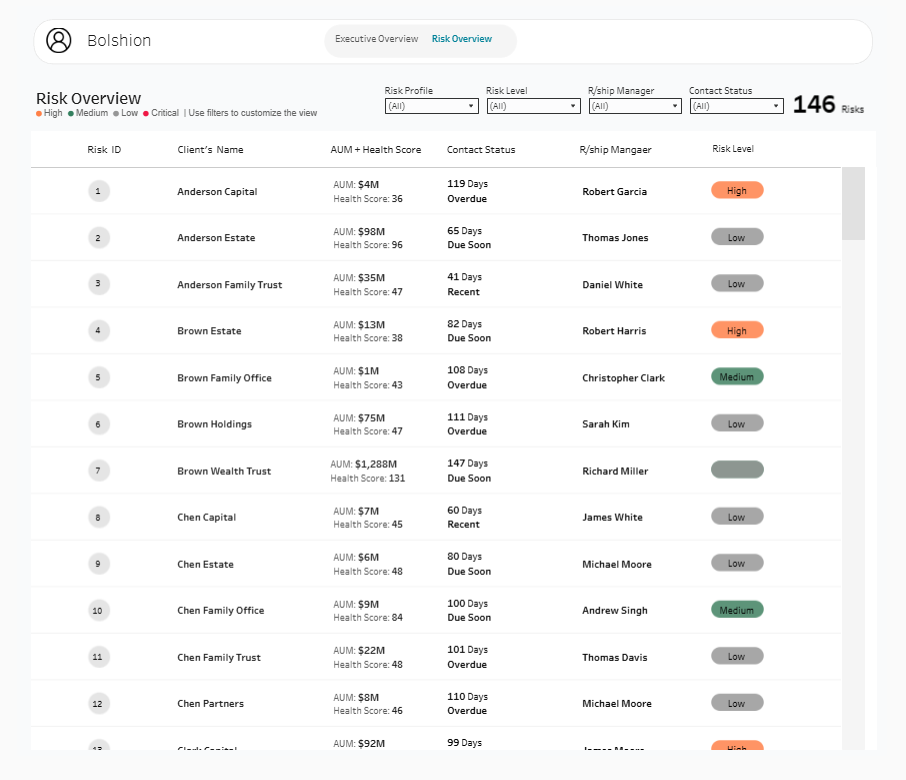Image resolution: width=906 pixels, height=780 pixels.
Task: Click Risk ID badge number 7
Action: coord(98,471)
